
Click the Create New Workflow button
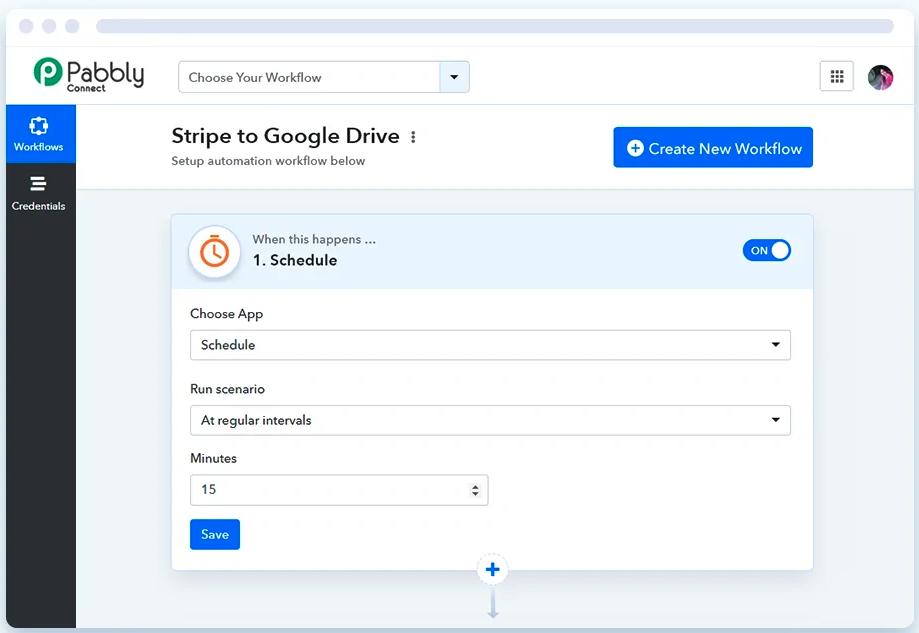click(713, 148)
